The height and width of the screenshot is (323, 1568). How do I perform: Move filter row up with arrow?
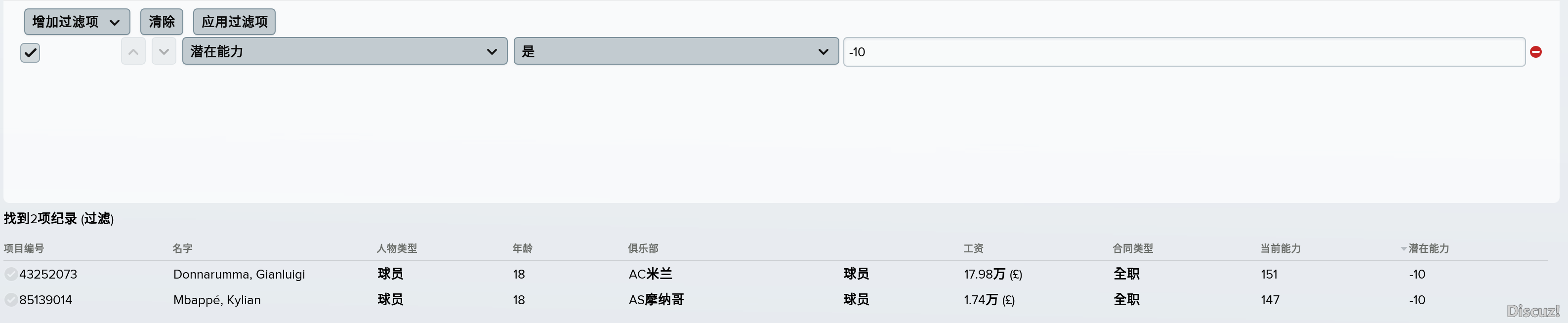coord(133,52)
